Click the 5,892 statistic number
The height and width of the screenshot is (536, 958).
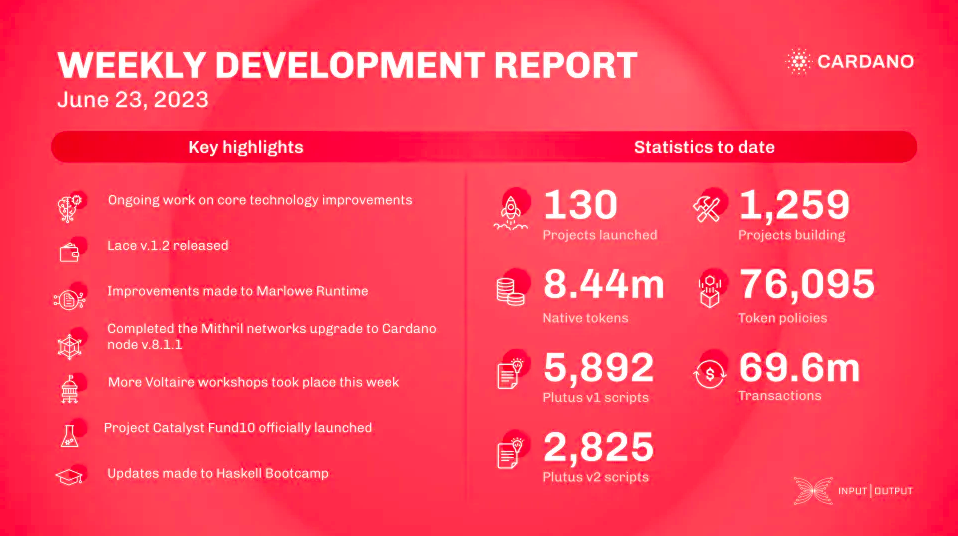click(x=599, y=368)
